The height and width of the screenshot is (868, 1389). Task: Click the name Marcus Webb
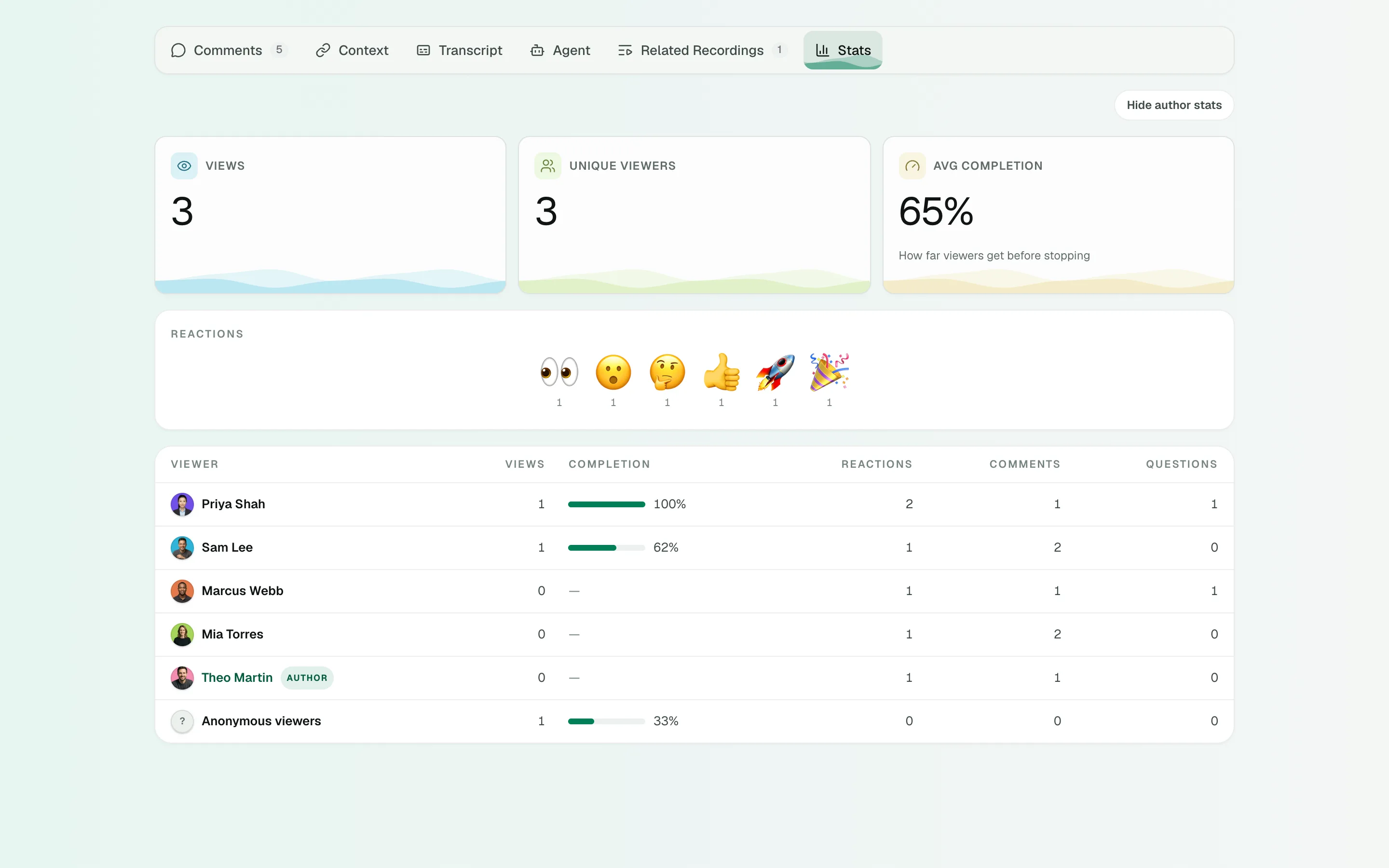pyautogui.click(x=242, y=591)
